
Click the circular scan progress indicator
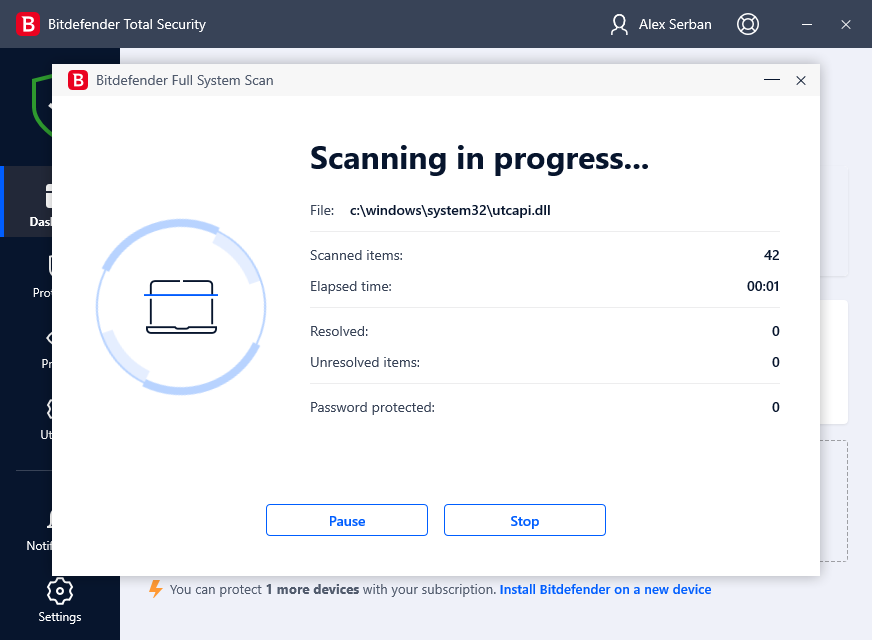tap(181, 306)
